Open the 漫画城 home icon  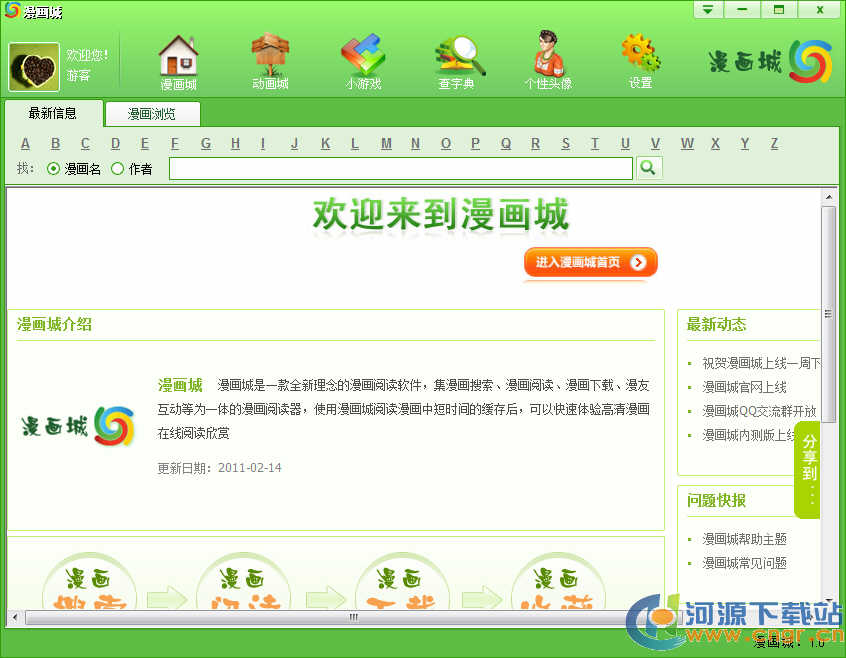tap(179, 62)
